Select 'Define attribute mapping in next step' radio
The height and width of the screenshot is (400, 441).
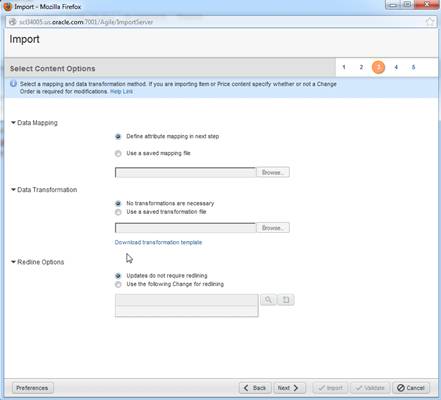click(x=118, y=137)
